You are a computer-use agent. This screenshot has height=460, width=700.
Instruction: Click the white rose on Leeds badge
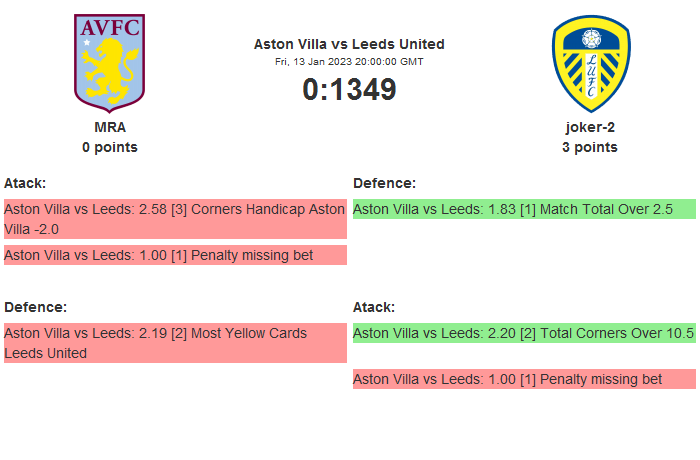pos(590,39)
